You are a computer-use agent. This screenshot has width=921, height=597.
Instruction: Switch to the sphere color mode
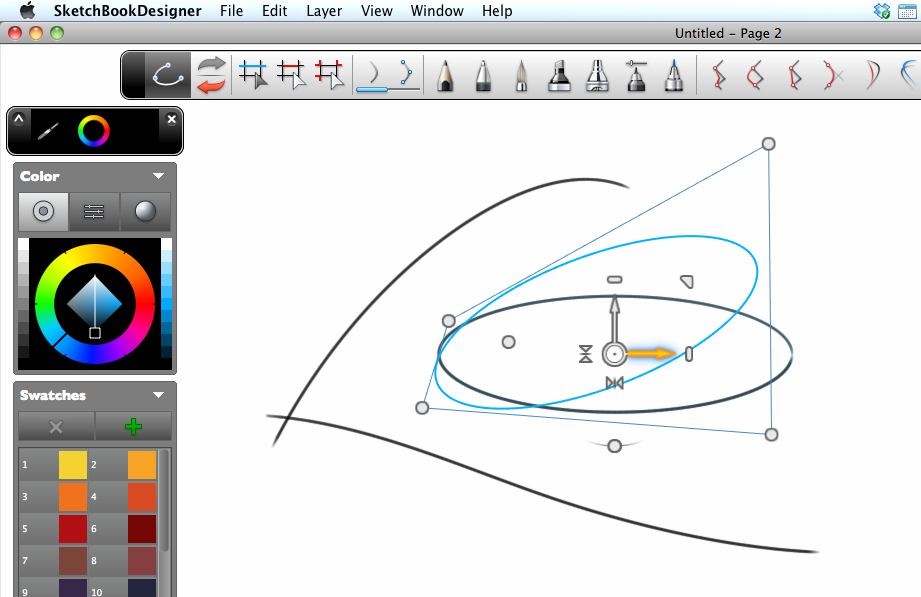(x=145, y=212)
